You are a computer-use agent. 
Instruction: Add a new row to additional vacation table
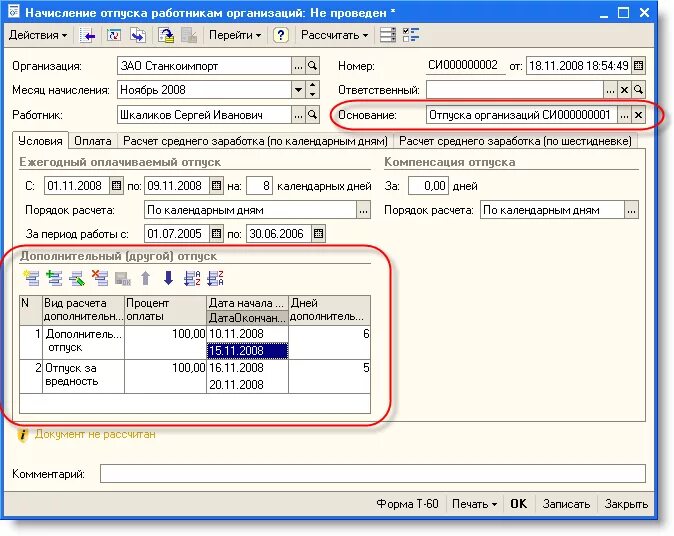(x=31, y=278)
